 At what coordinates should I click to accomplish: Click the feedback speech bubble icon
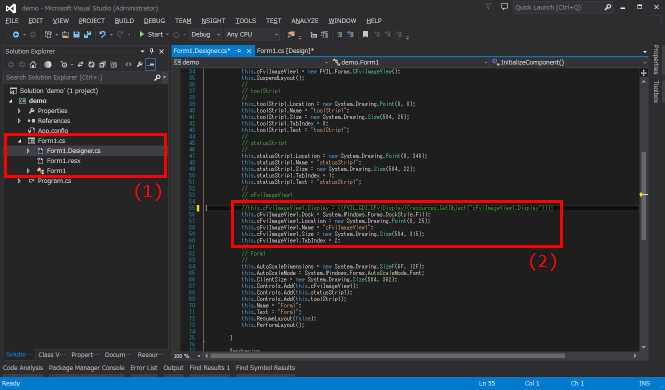point(504,7)
